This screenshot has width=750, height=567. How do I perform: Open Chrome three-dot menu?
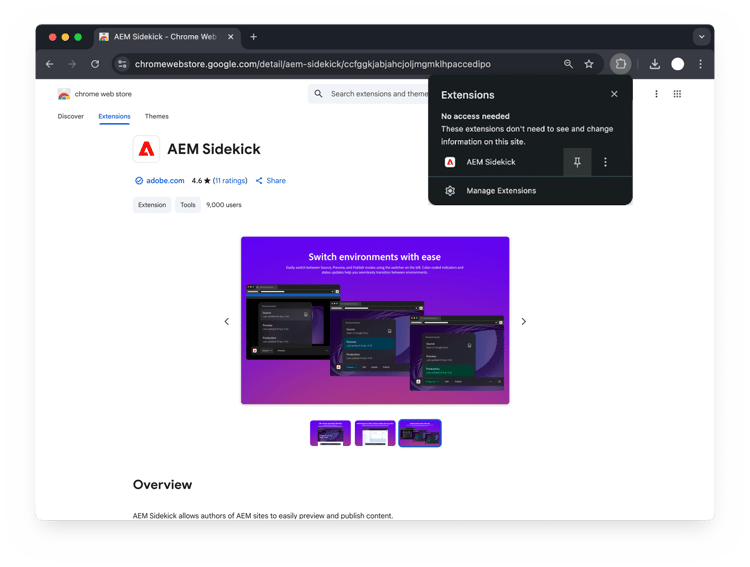701,64
